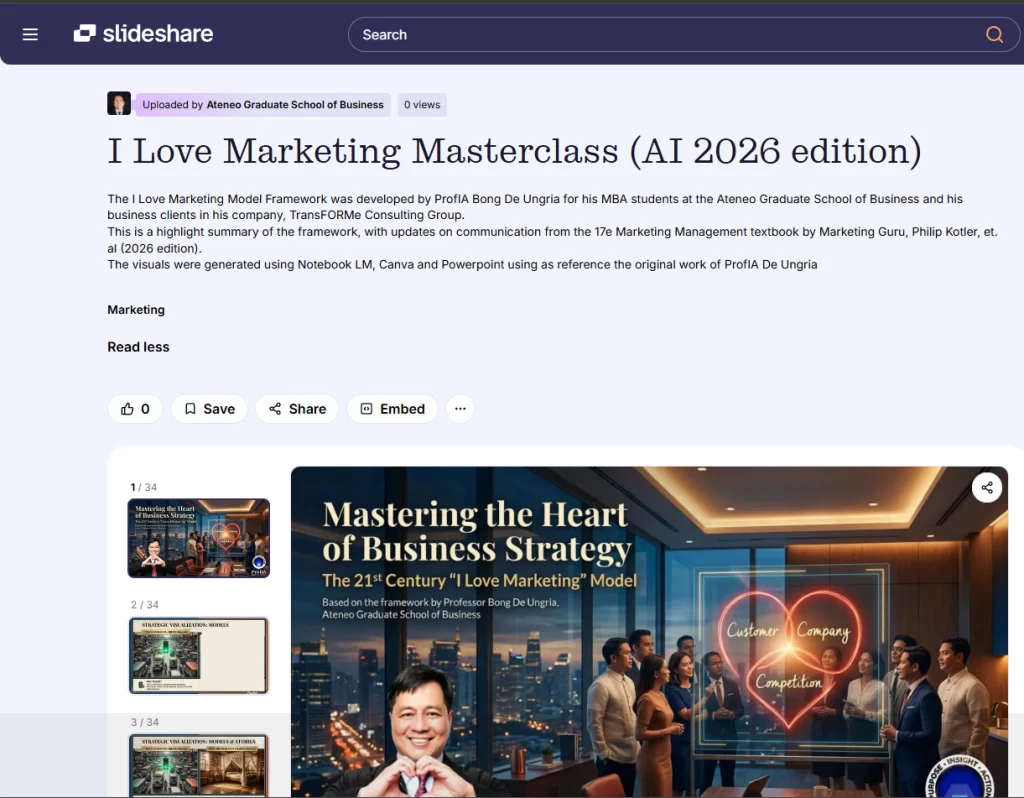1024x798 pixels.
Task: Select slide 3 thumbnail
Action: coord(198,765)
